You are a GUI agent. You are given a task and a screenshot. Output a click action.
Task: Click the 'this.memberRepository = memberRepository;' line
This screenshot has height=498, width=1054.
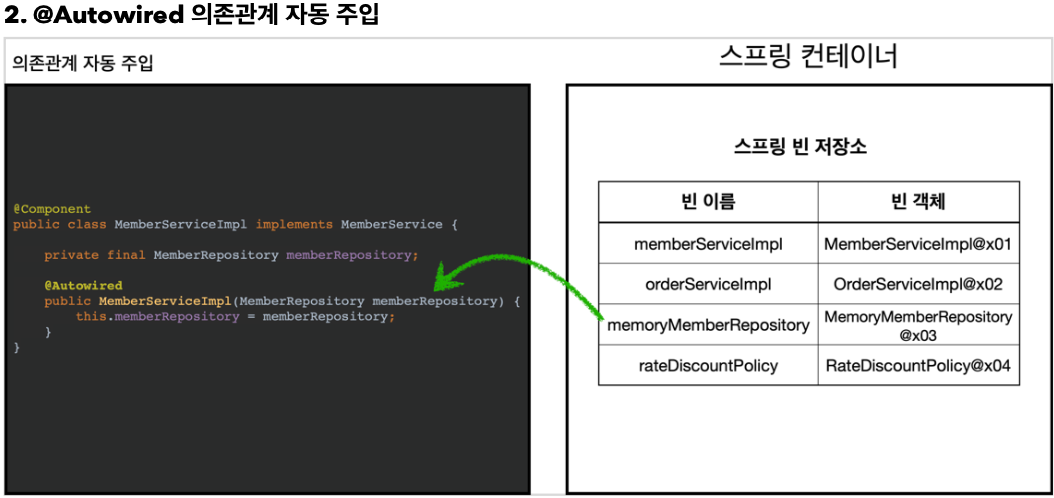click(235, 317)
